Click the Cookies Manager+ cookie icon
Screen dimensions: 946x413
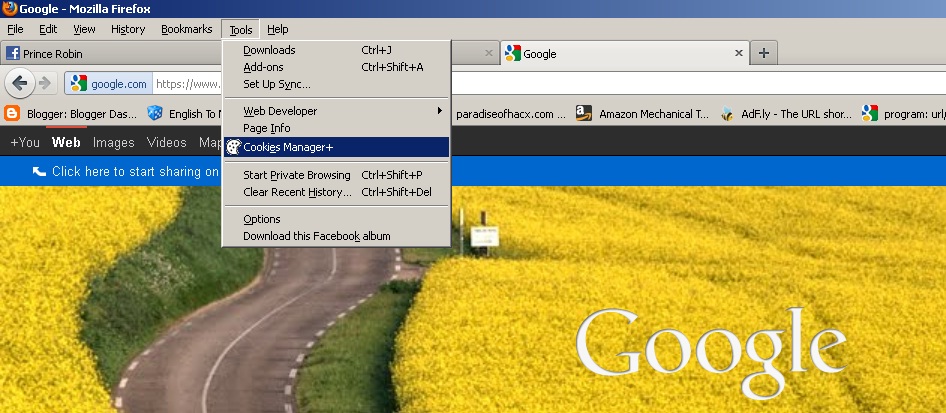pos(233,147)
